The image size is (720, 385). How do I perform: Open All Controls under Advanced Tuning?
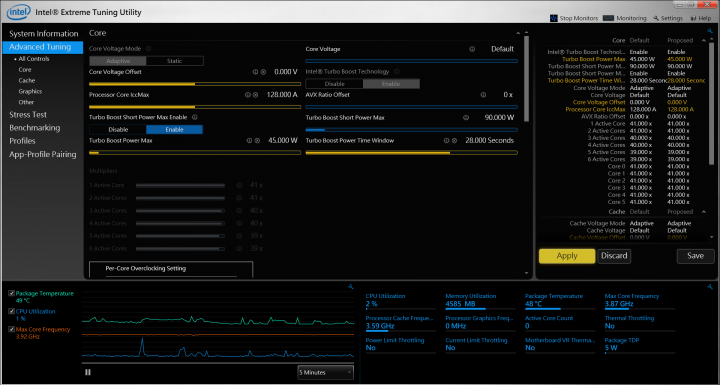[34, 59]
